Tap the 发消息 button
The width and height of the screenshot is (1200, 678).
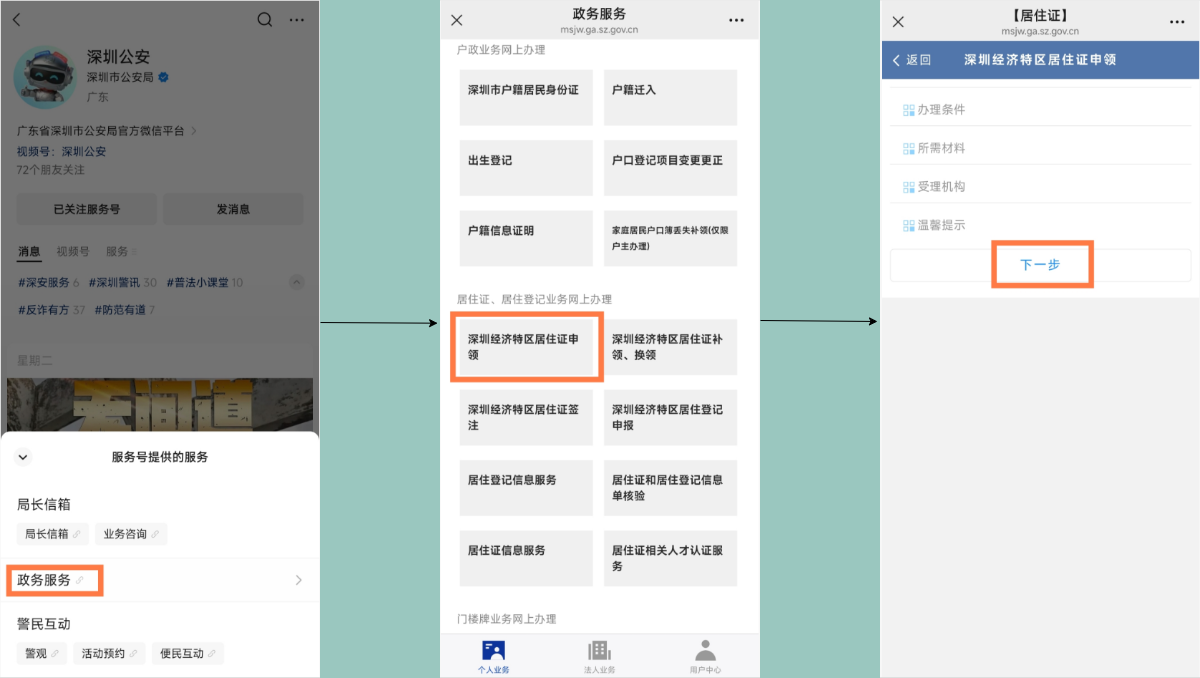click(233, 209)
